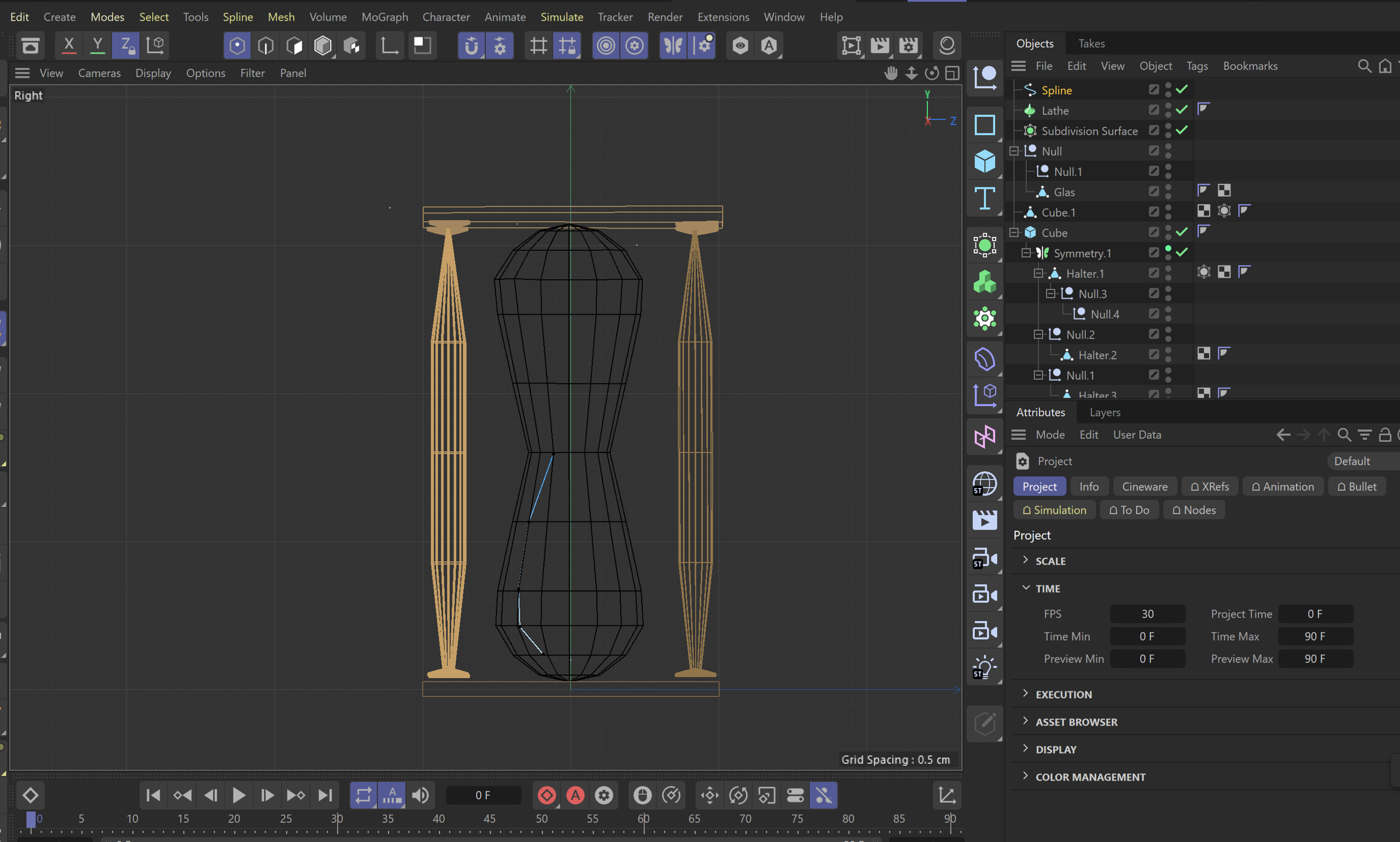The image size is (1400, 842).
Task: Toggle visibility dots for Glas object
Action: click(x=1168, y=192)
